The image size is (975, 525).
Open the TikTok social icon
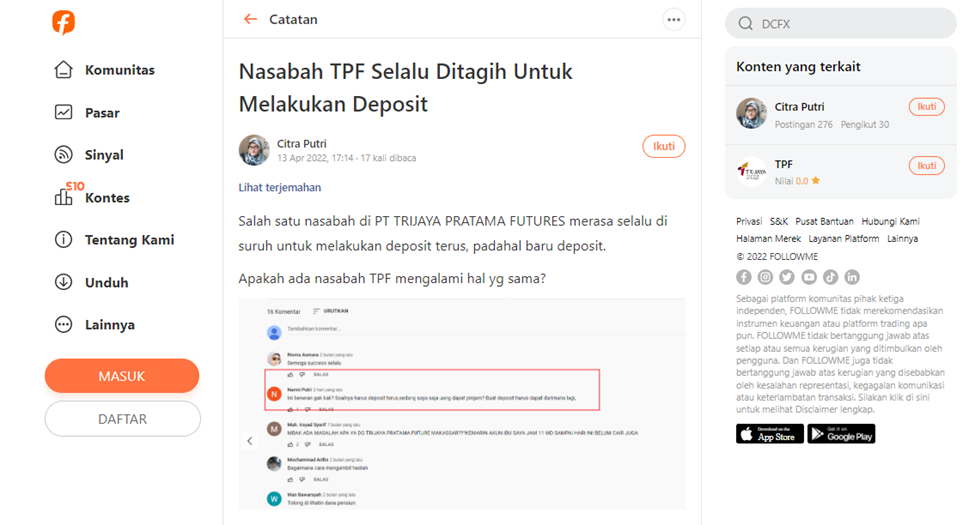(x=830, y=277)
